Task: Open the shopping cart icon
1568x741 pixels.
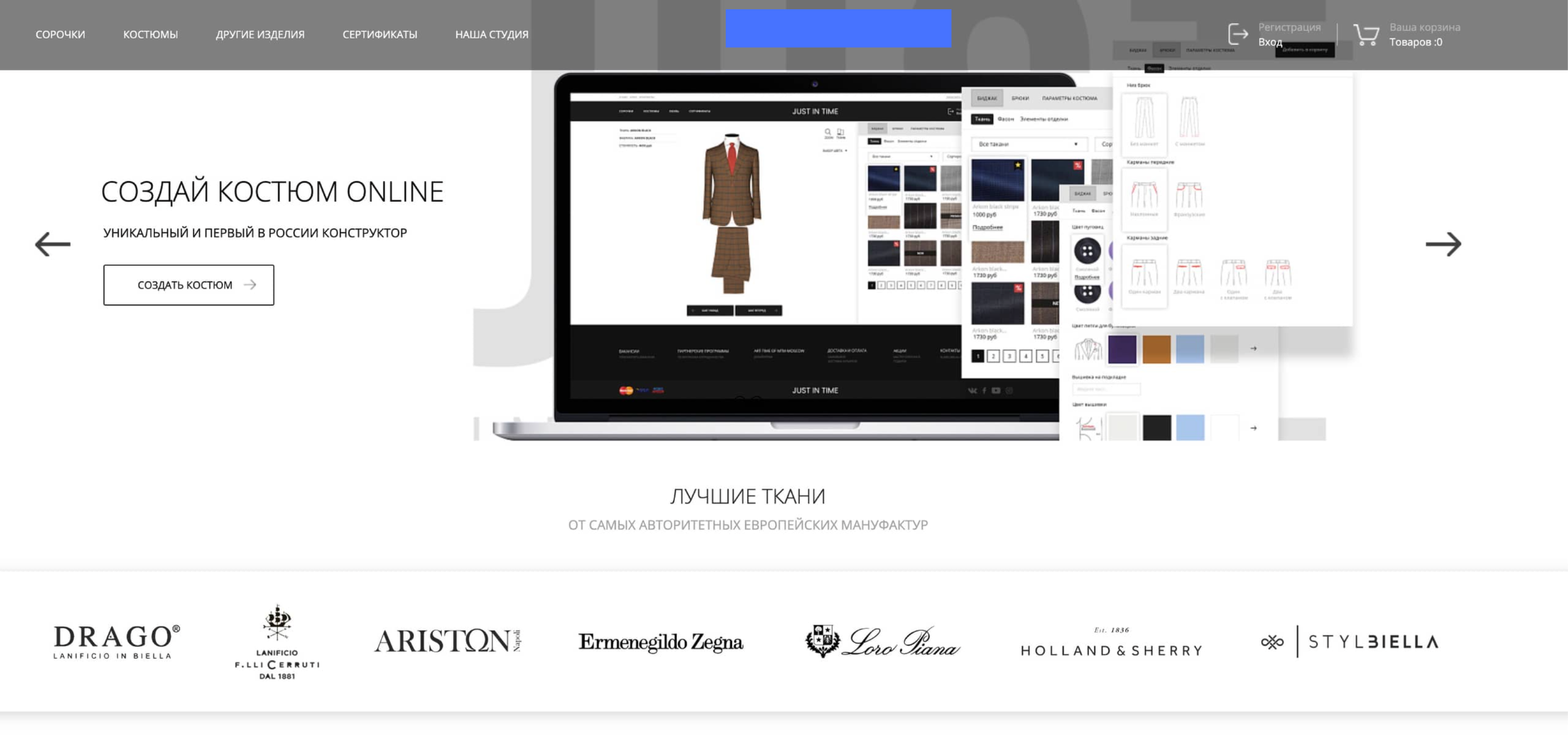Action: (x=1366, y=34)
